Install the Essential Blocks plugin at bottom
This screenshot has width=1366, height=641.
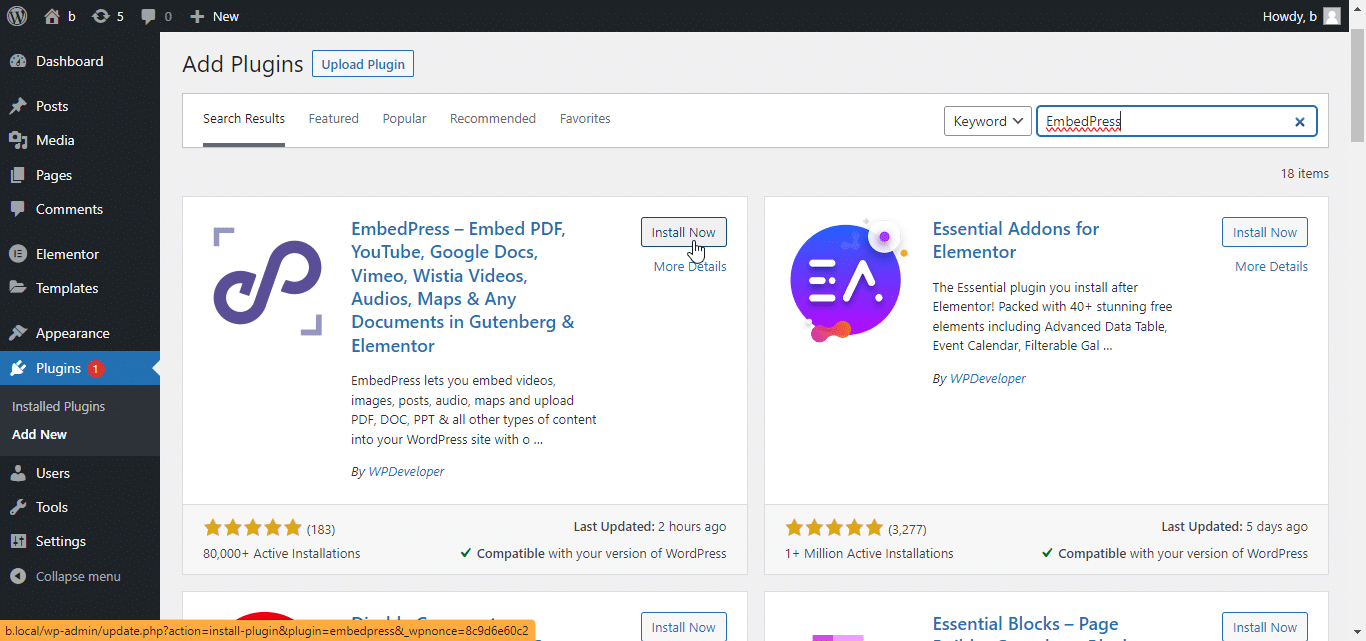click(1265, 627)
